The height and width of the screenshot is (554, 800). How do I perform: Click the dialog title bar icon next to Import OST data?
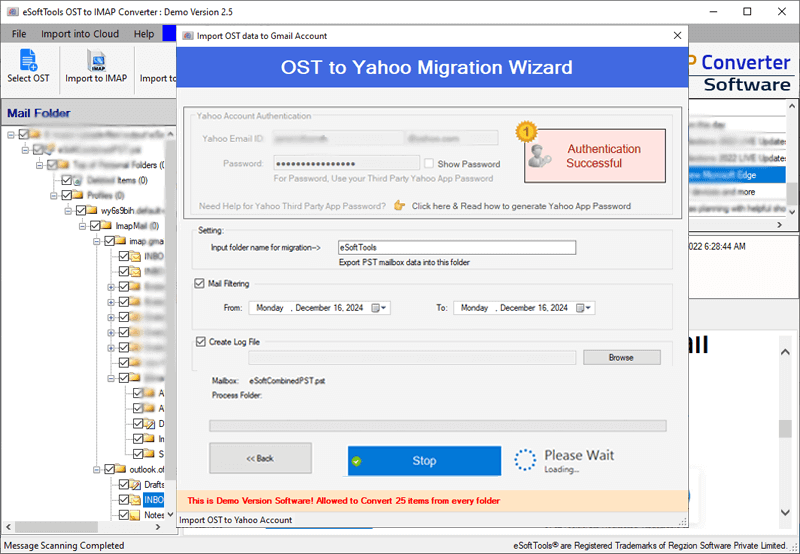point(188,36)
